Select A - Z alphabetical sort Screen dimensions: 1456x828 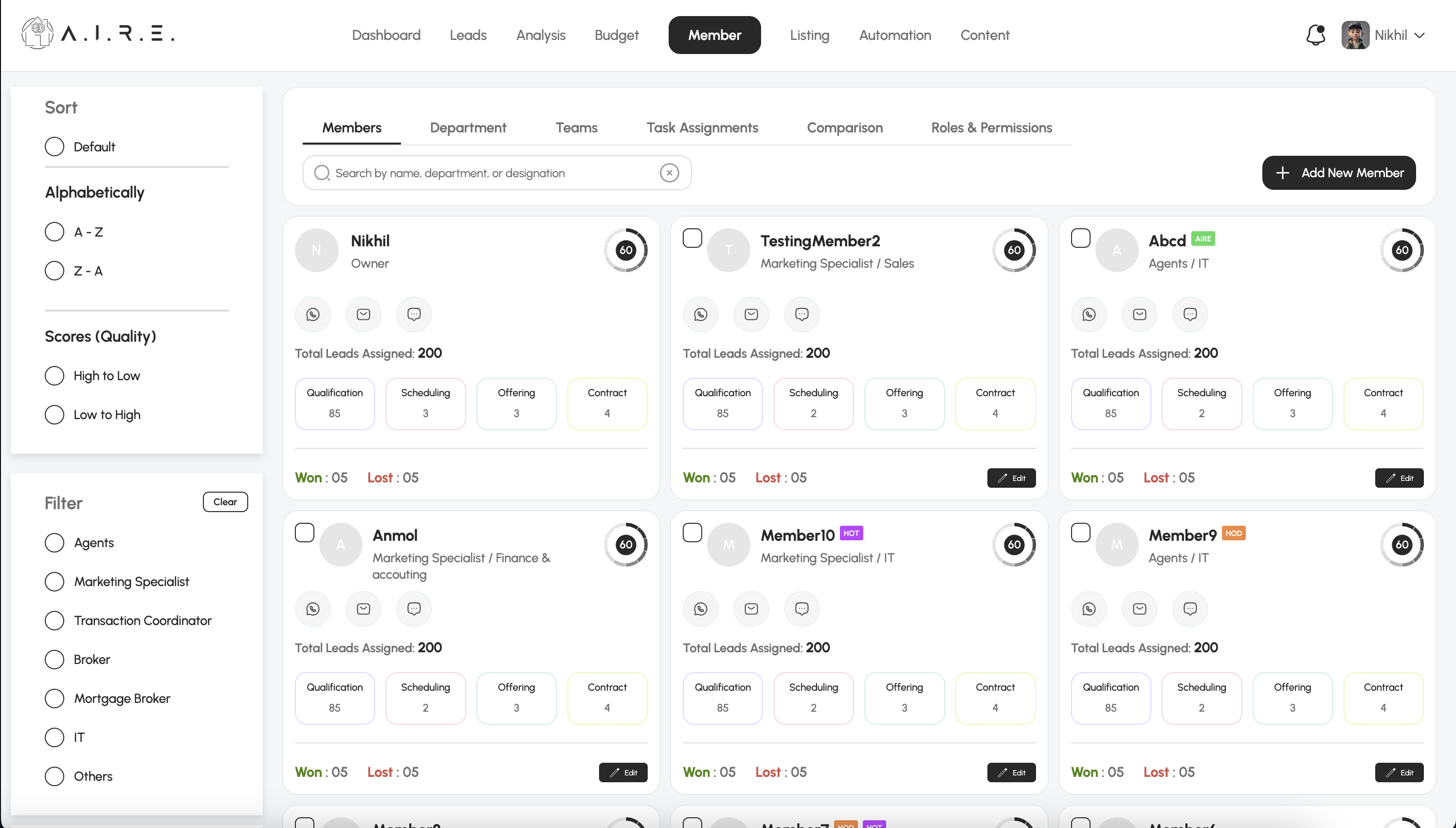pyautogui.click(x=55, y=231)
